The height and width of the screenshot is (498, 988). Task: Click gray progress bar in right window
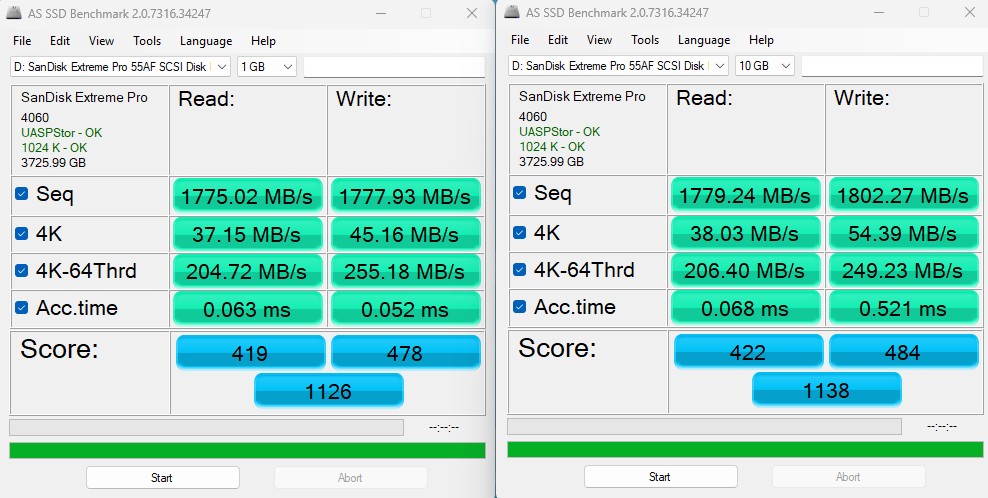pos(704,426)
